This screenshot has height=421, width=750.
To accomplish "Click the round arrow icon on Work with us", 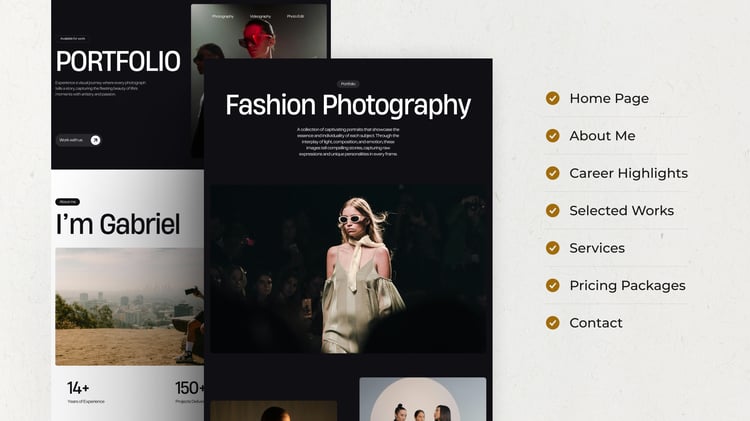I will click(x=95, y=140).
